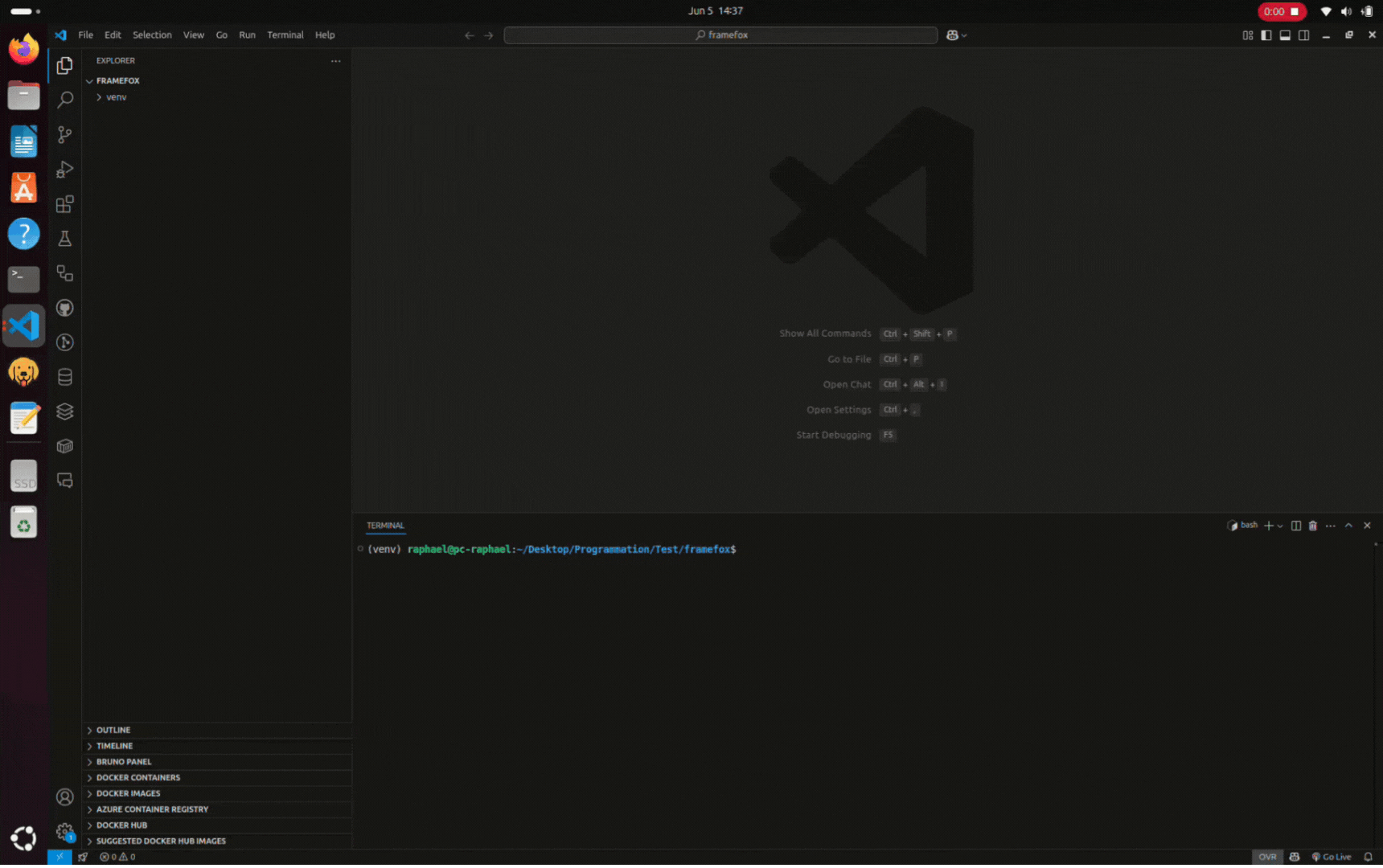
Task: Click the bash terminal label
Action: tap(1242, 526)
